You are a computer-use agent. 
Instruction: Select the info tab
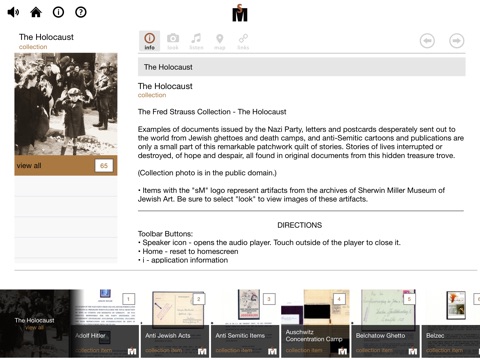coord(149,41)
